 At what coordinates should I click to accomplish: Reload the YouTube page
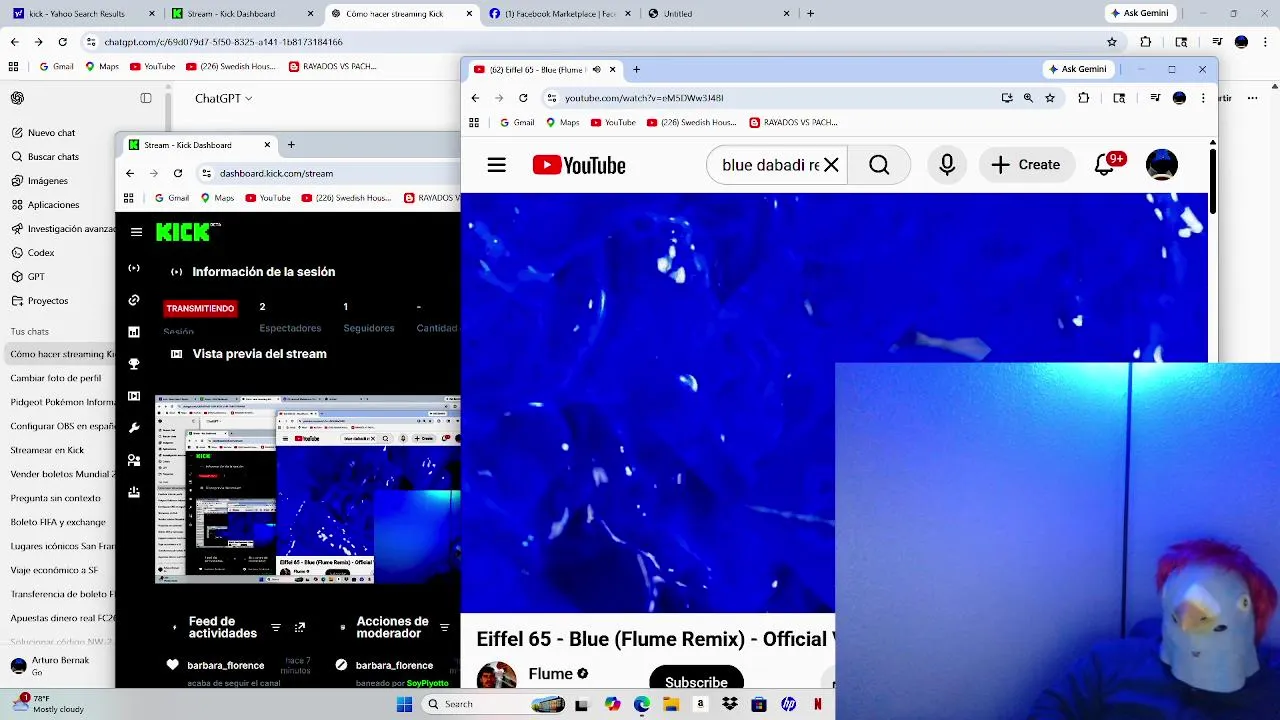tap(523, 98)
